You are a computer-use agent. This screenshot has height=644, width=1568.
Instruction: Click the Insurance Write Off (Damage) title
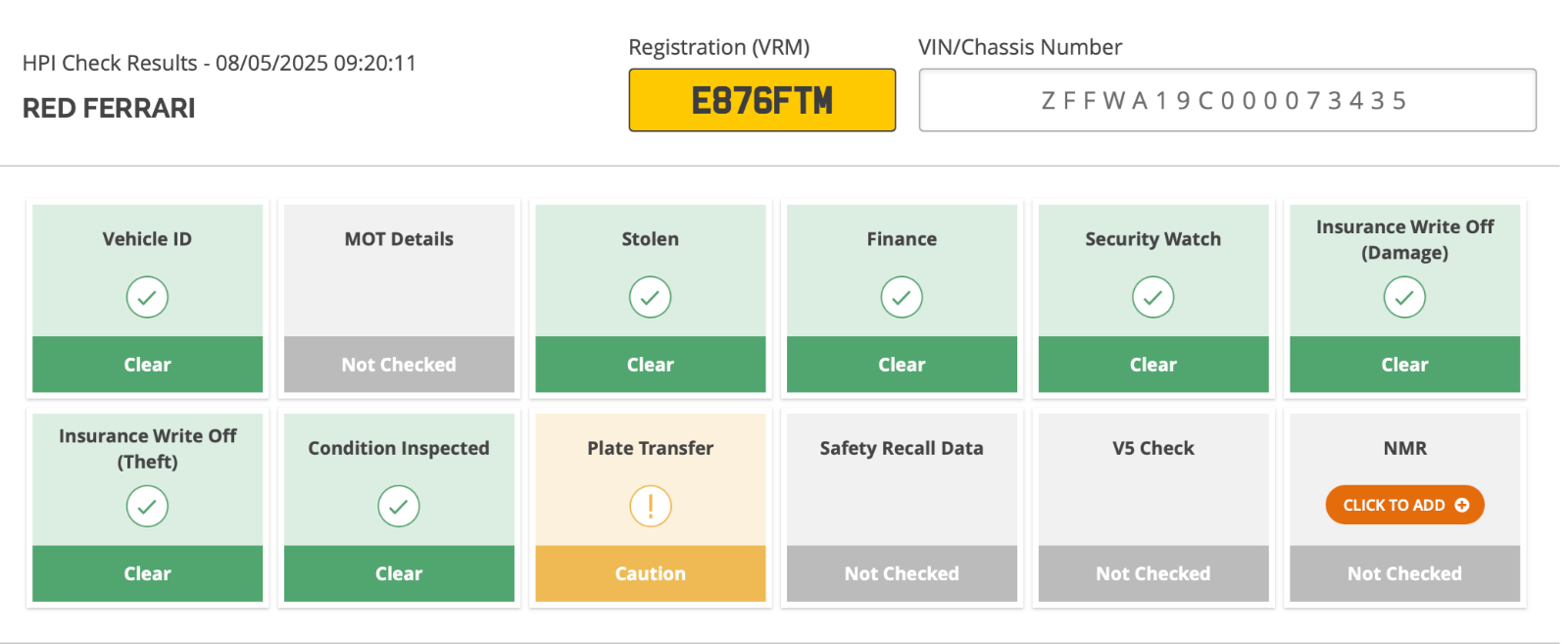(1404, 240)
